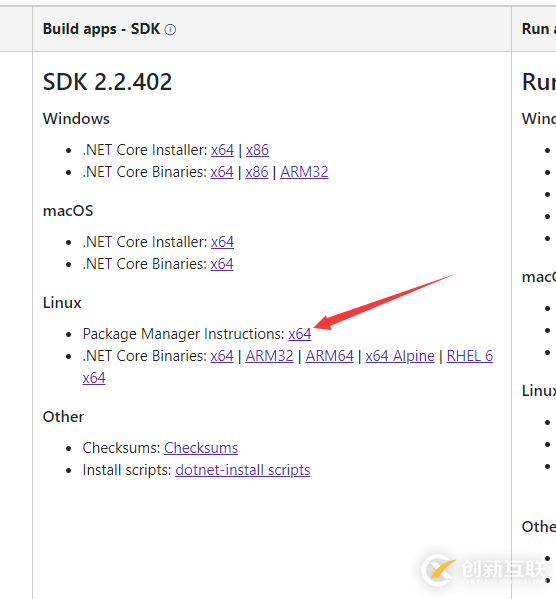Download Windows .NET Core Binaries x86
This screenshot has width=556, height=599.
tap(257, 172)
